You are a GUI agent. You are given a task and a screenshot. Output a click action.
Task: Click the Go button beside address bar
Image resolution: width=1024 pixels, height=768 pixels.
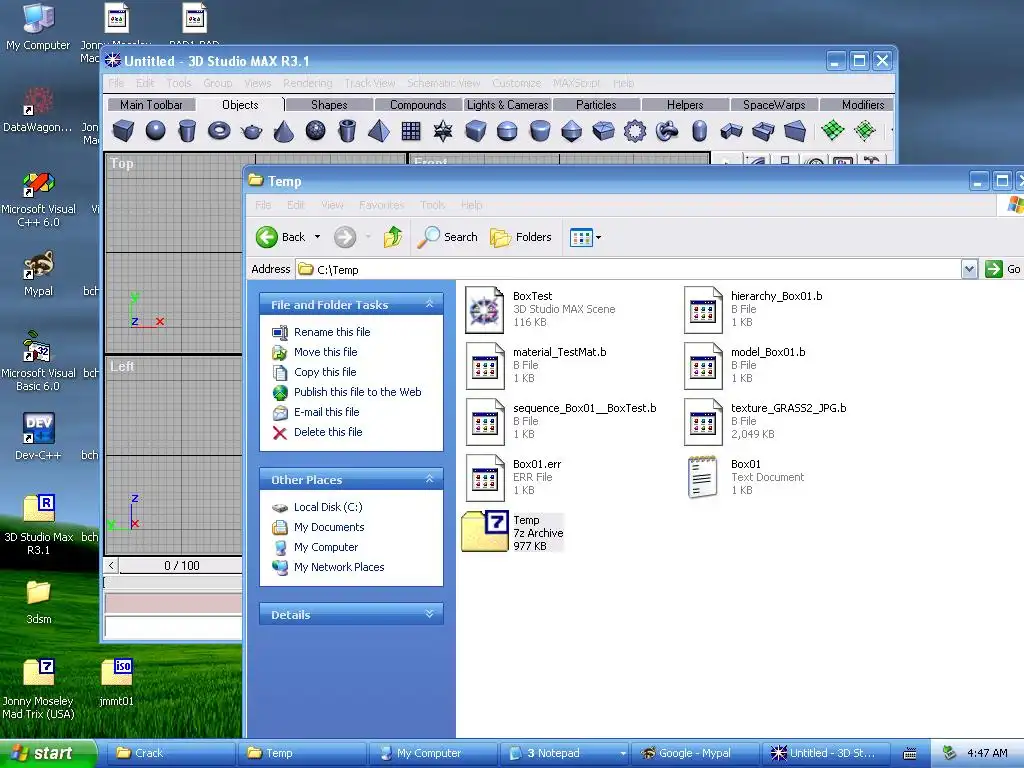click(1004, 268)
